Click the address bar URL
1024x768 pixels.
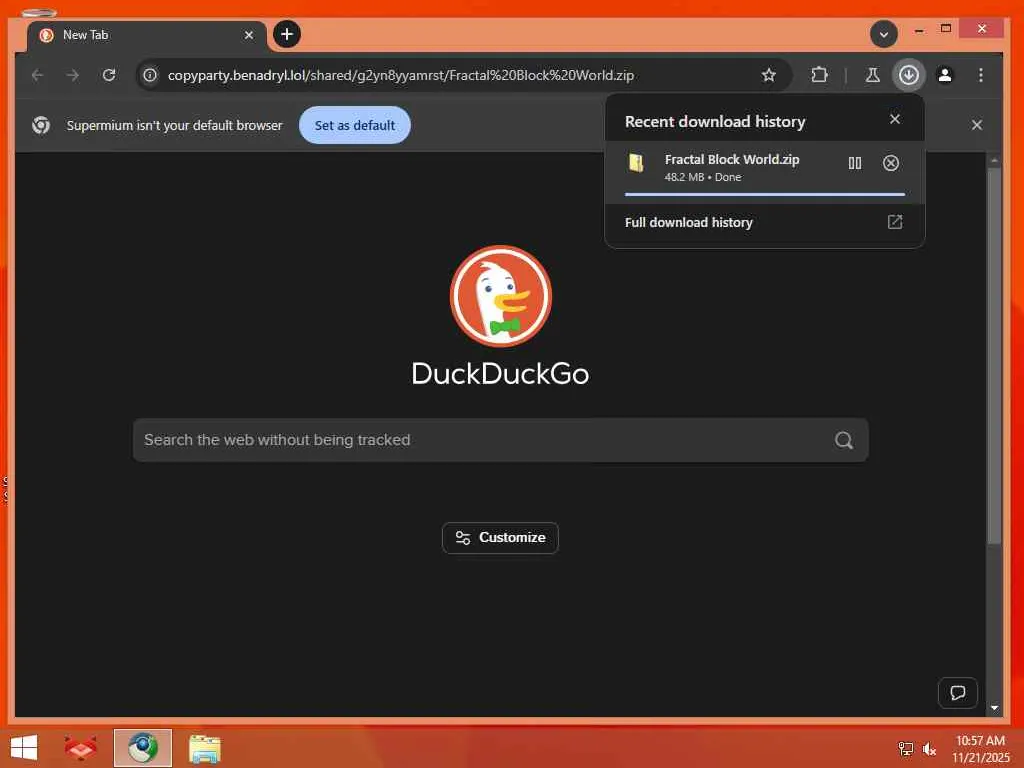(x=400, y=75)
